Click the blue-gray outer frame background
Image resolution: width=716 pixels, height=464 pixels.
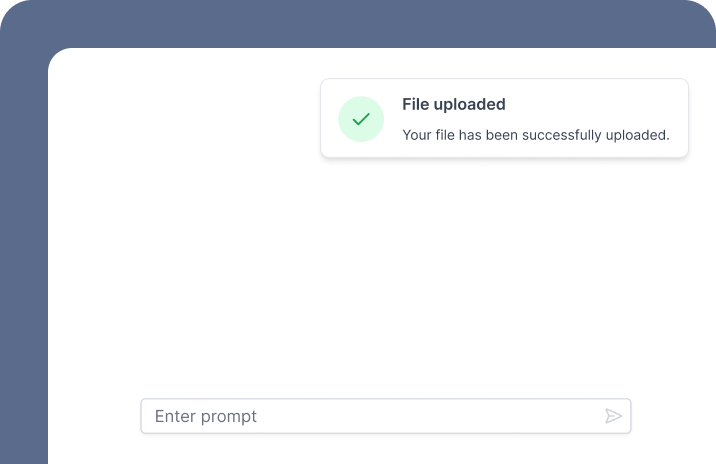(x=24, y=256)
